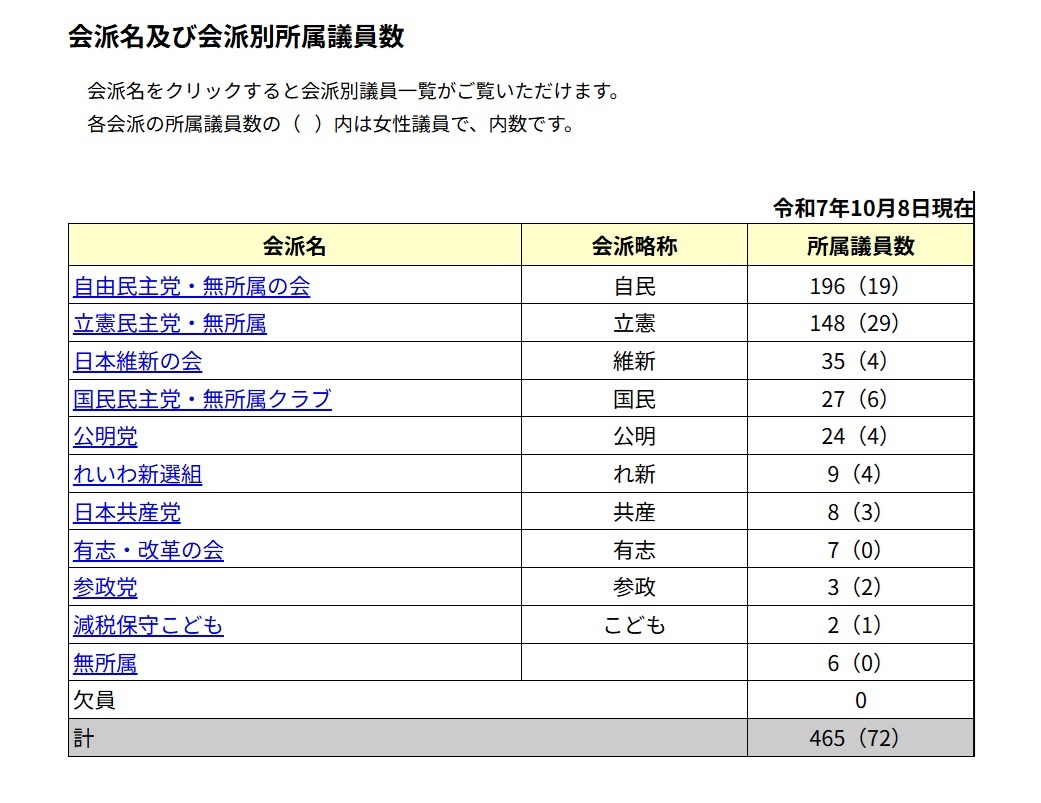Click the page heading 会派名及び会派別所属議員数
1041x803 pixels.
pos(236,37)
